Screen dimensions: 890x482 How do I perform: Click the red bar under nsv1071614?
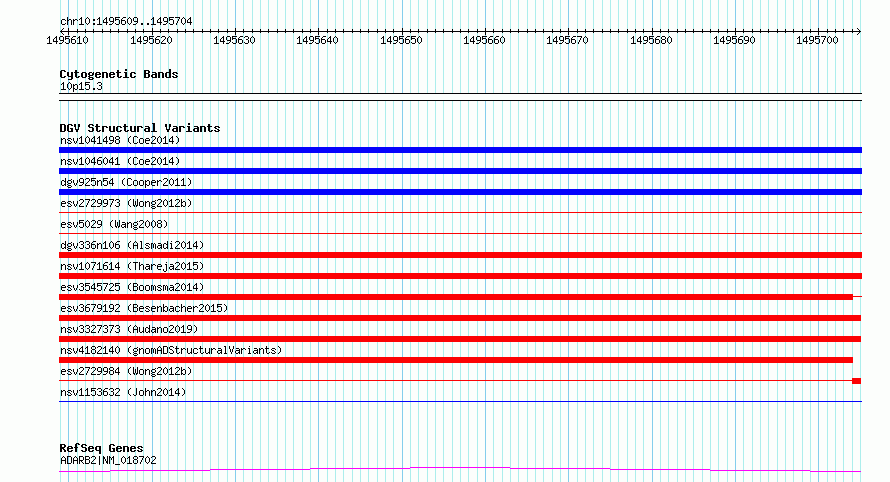pos(460,276)
